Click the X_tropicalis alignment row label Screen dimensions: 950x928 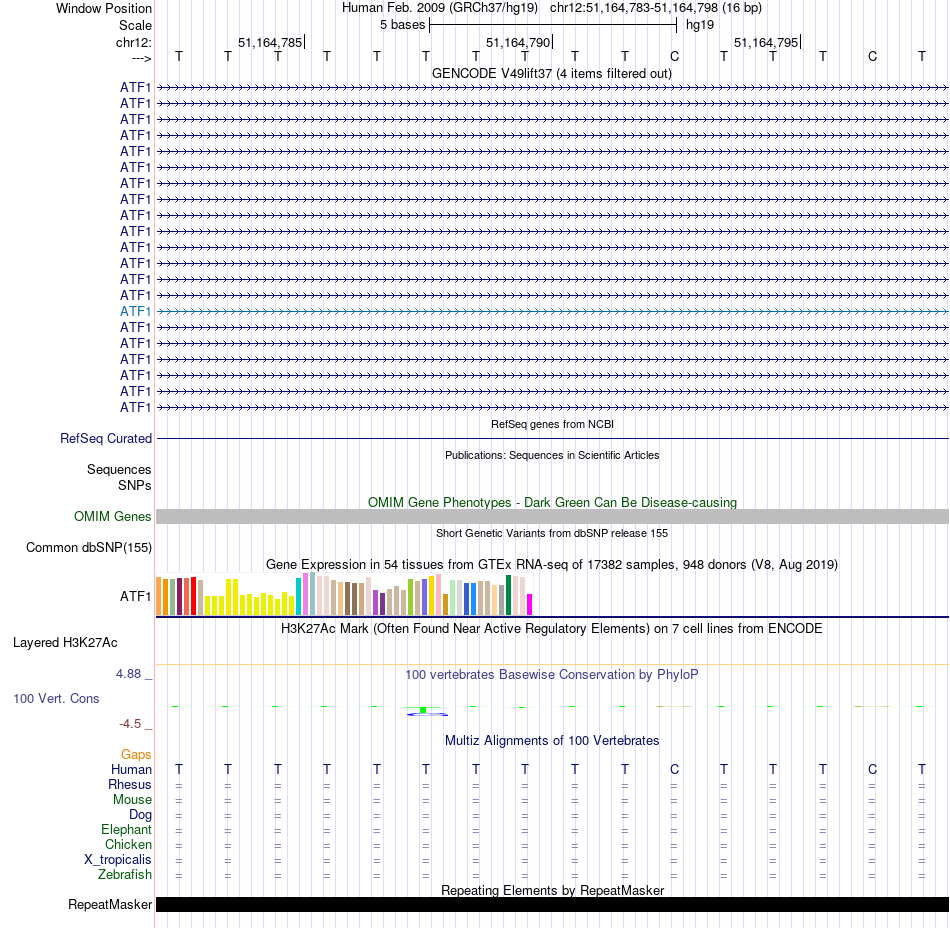point(118,860)
